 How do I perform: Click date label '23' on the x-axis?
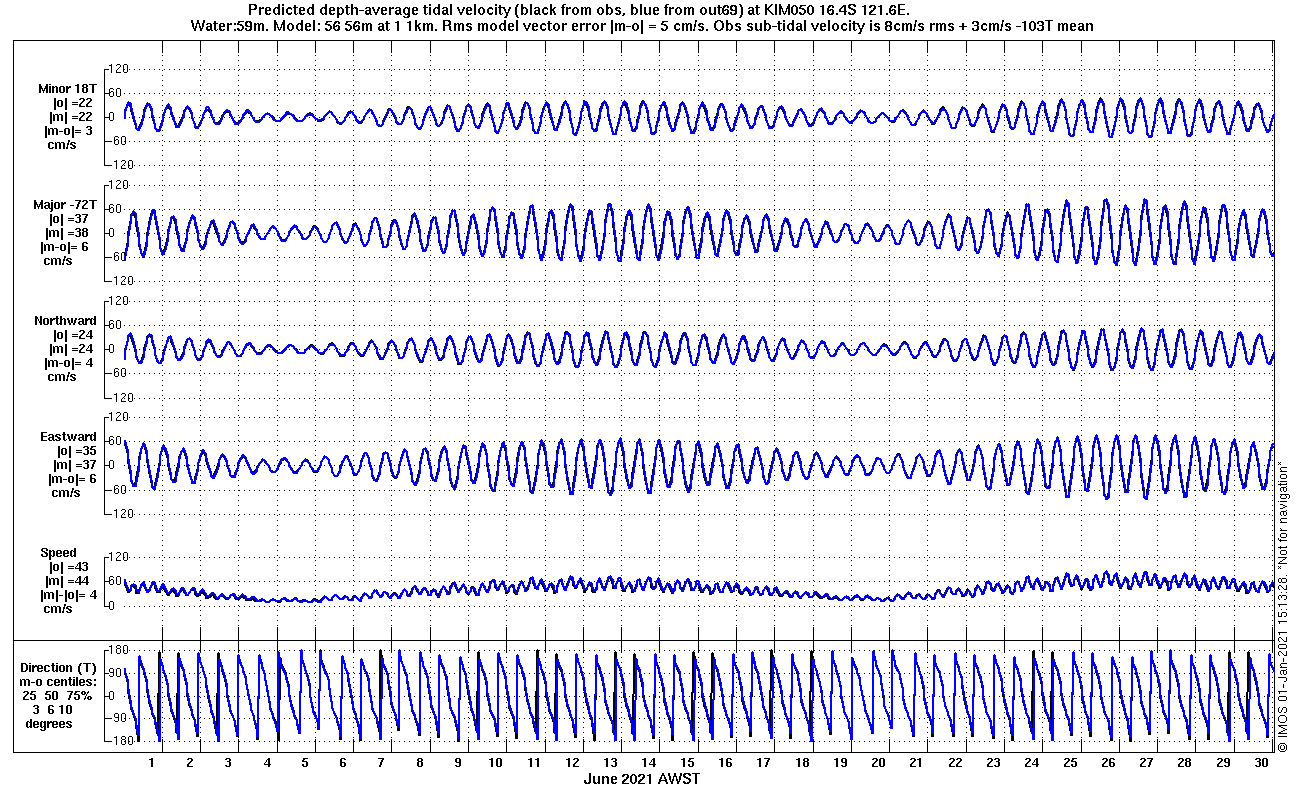click(x=993, y=762)
